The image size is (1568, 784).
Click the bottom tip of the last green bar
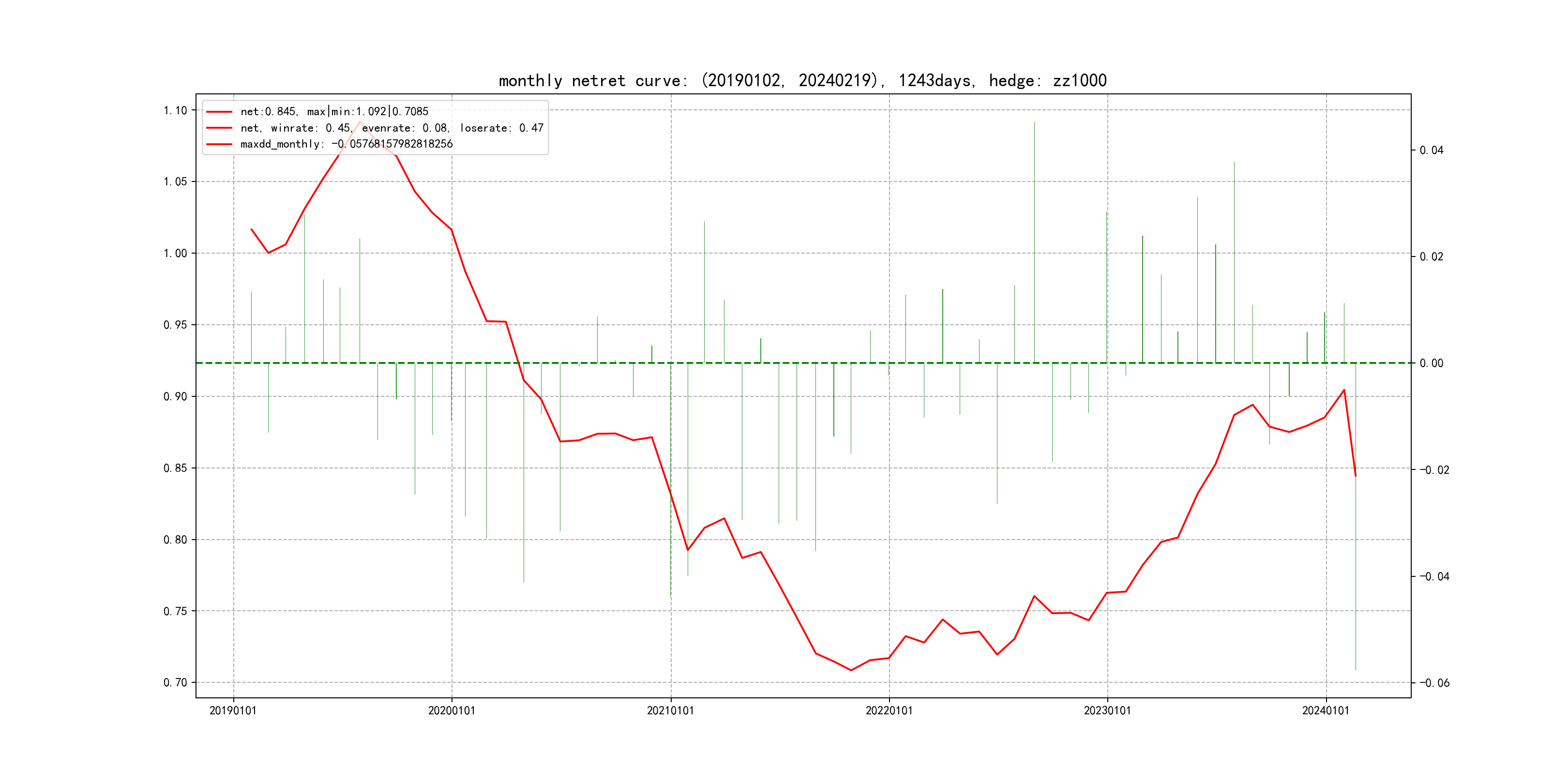(1356, 670)
